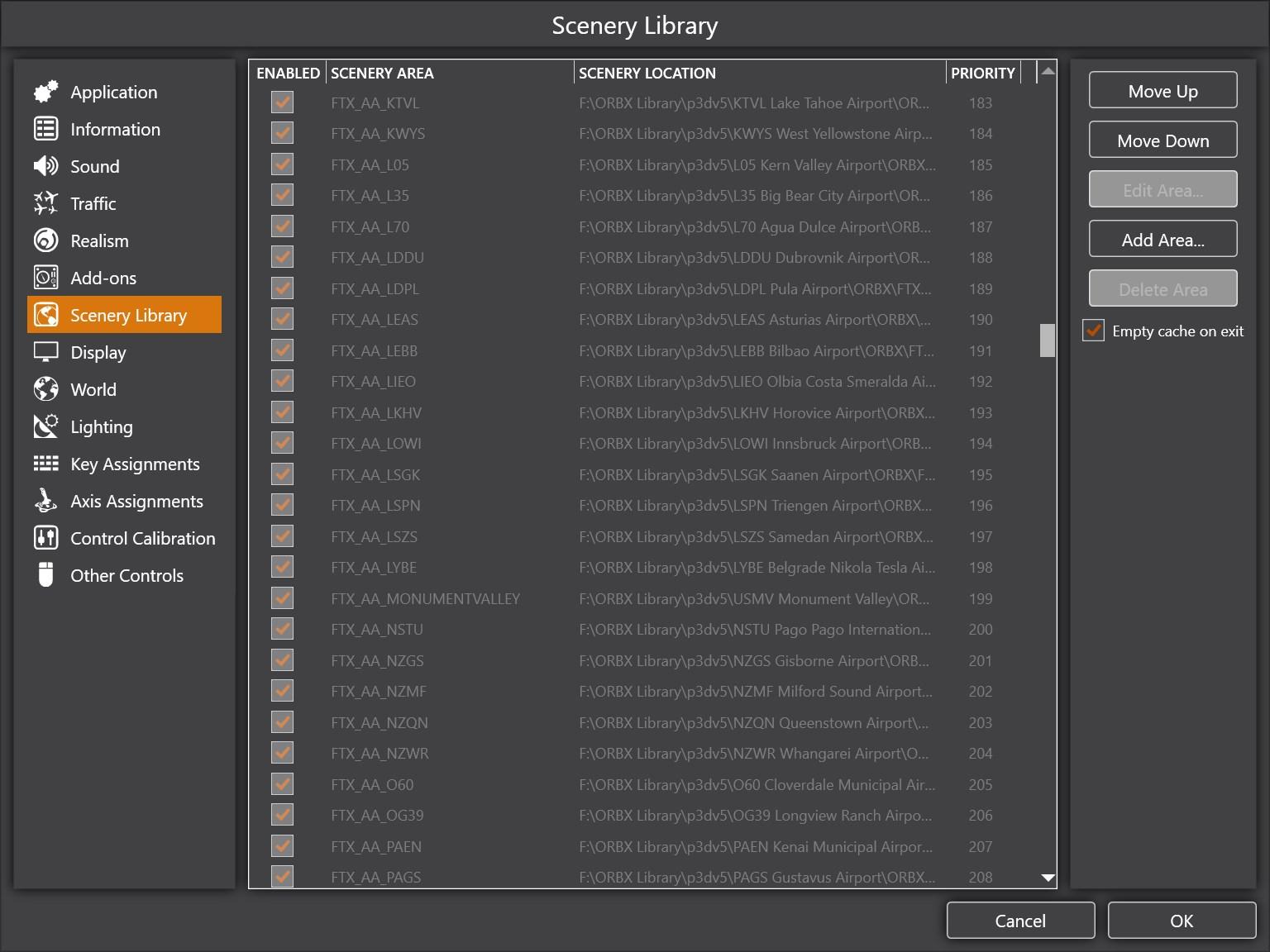Screen dimensions: 1270x952
Task: Click the scroll down arrow of scenery list
Action: pos(1048,878)
